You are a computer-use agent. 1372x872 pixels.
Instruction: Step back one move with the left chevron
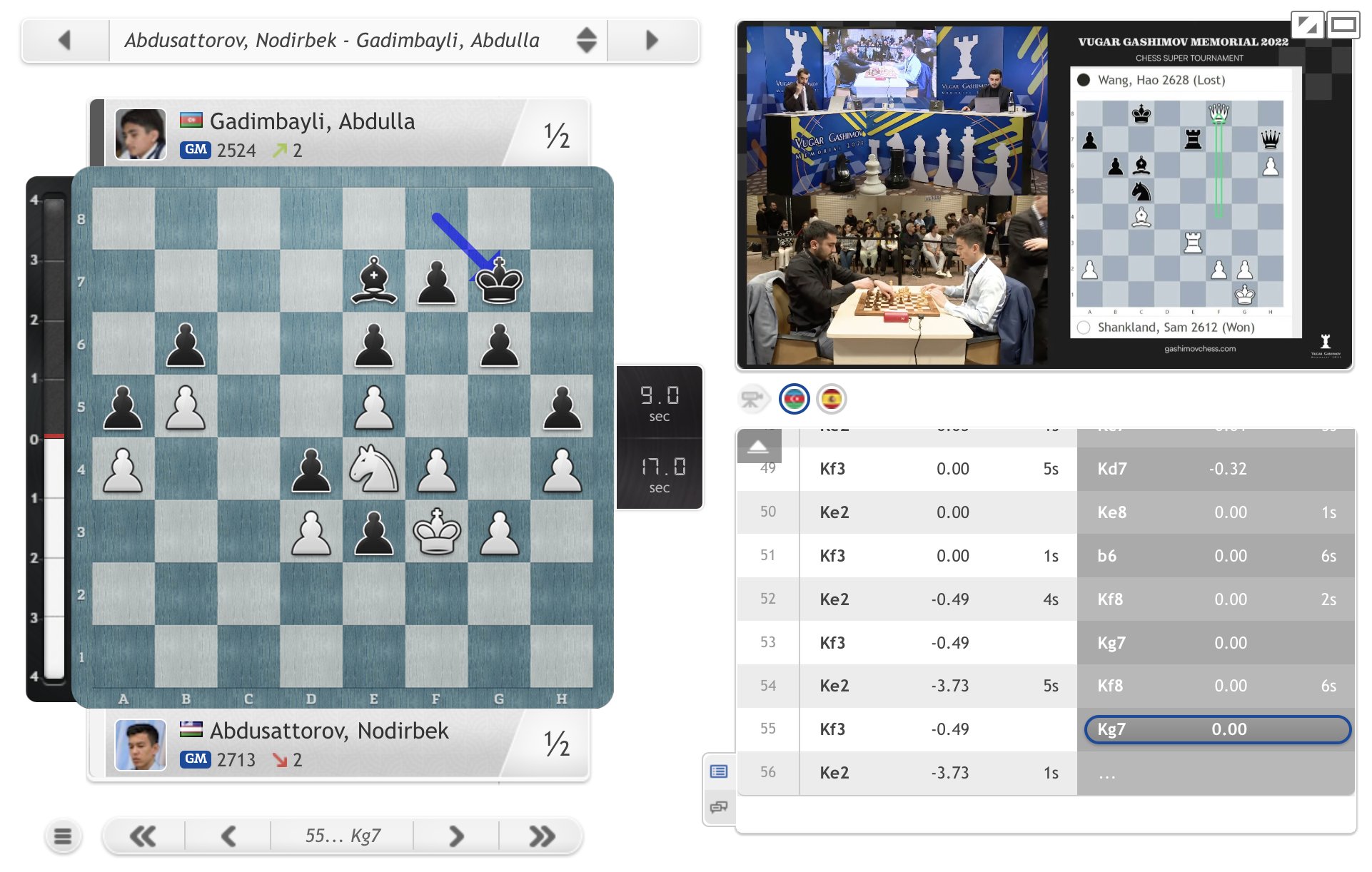[x=228, y=835]
